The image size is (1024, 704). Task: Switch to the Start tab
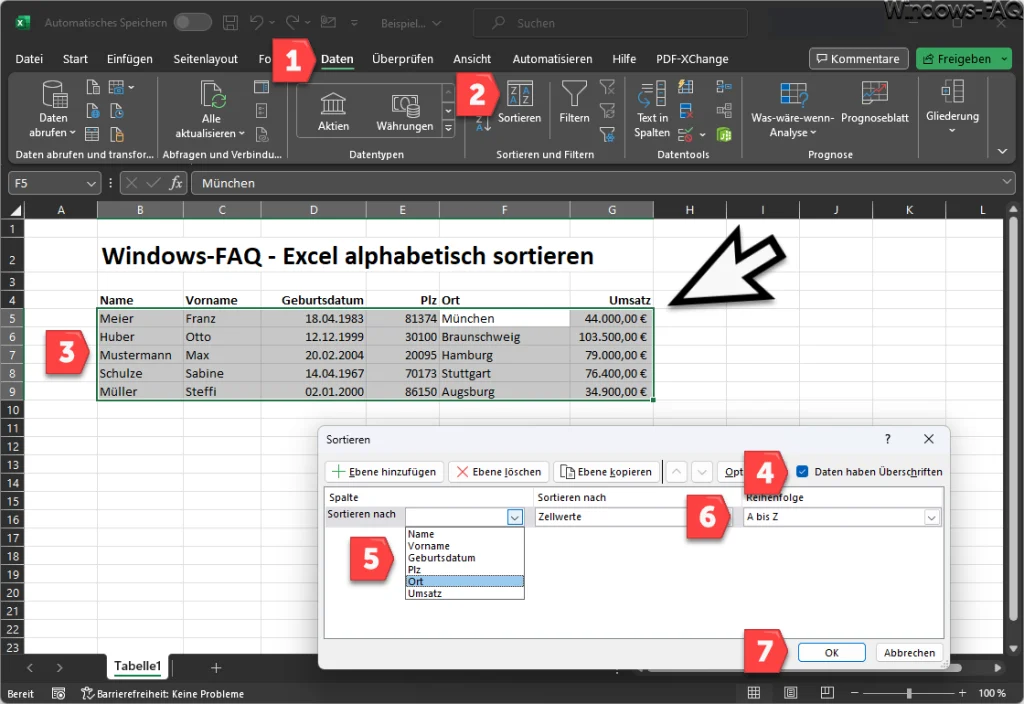tap(75, 59)
